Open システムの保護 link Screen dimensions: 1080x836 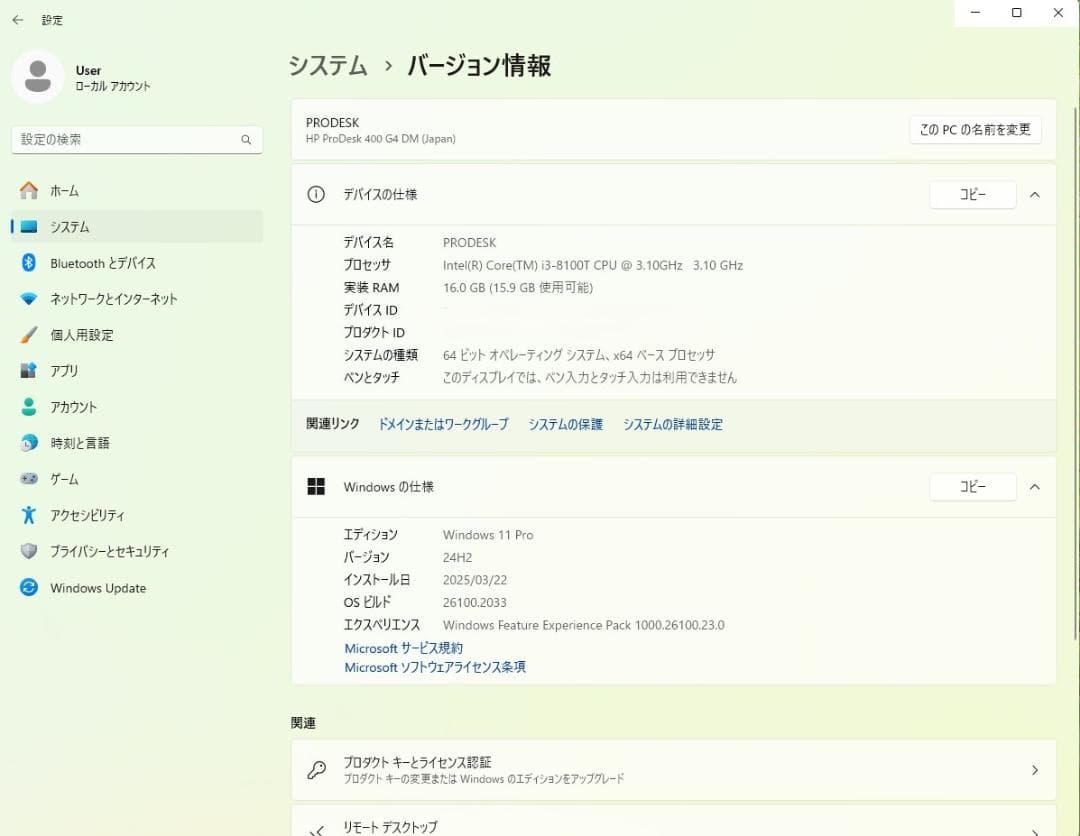click(565, 424)
